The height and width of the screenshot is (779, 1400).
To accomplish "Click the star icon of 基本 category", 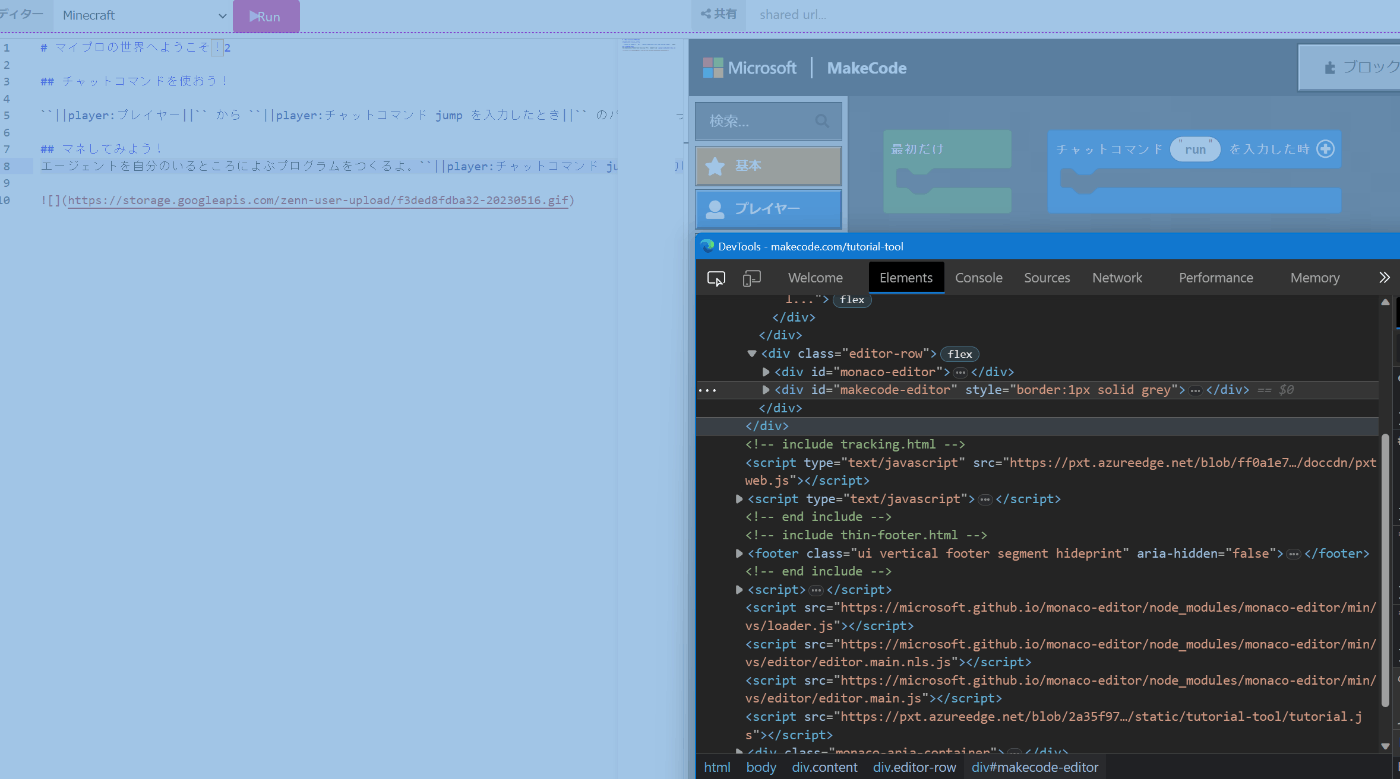I will coord(715,166).
